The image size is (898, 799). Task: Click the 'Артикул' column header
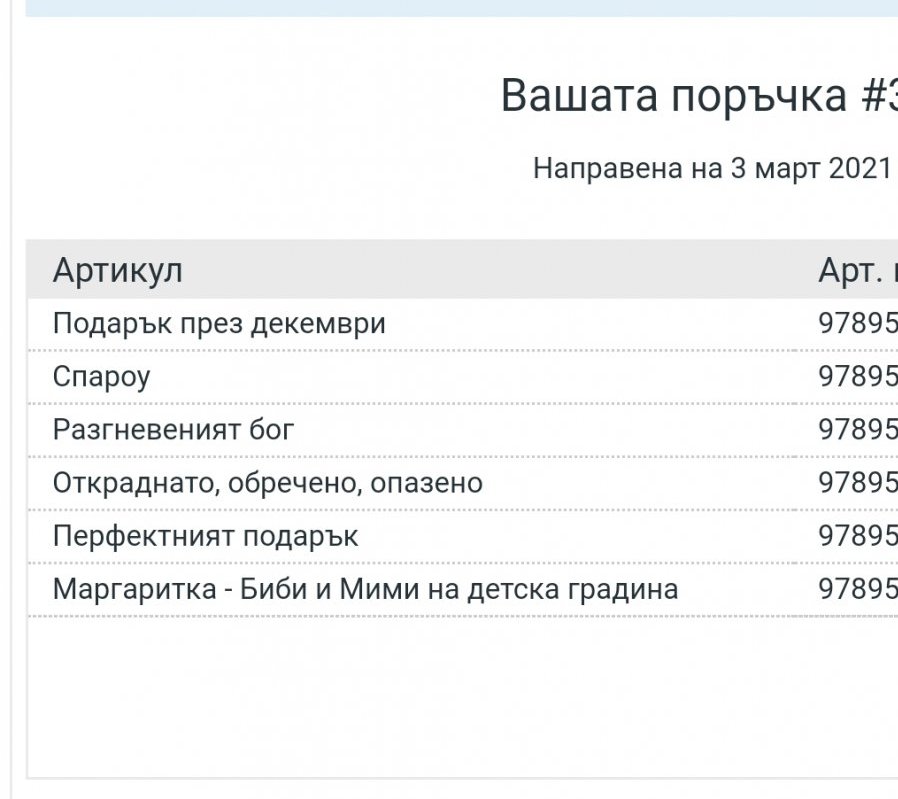(118, 270)
